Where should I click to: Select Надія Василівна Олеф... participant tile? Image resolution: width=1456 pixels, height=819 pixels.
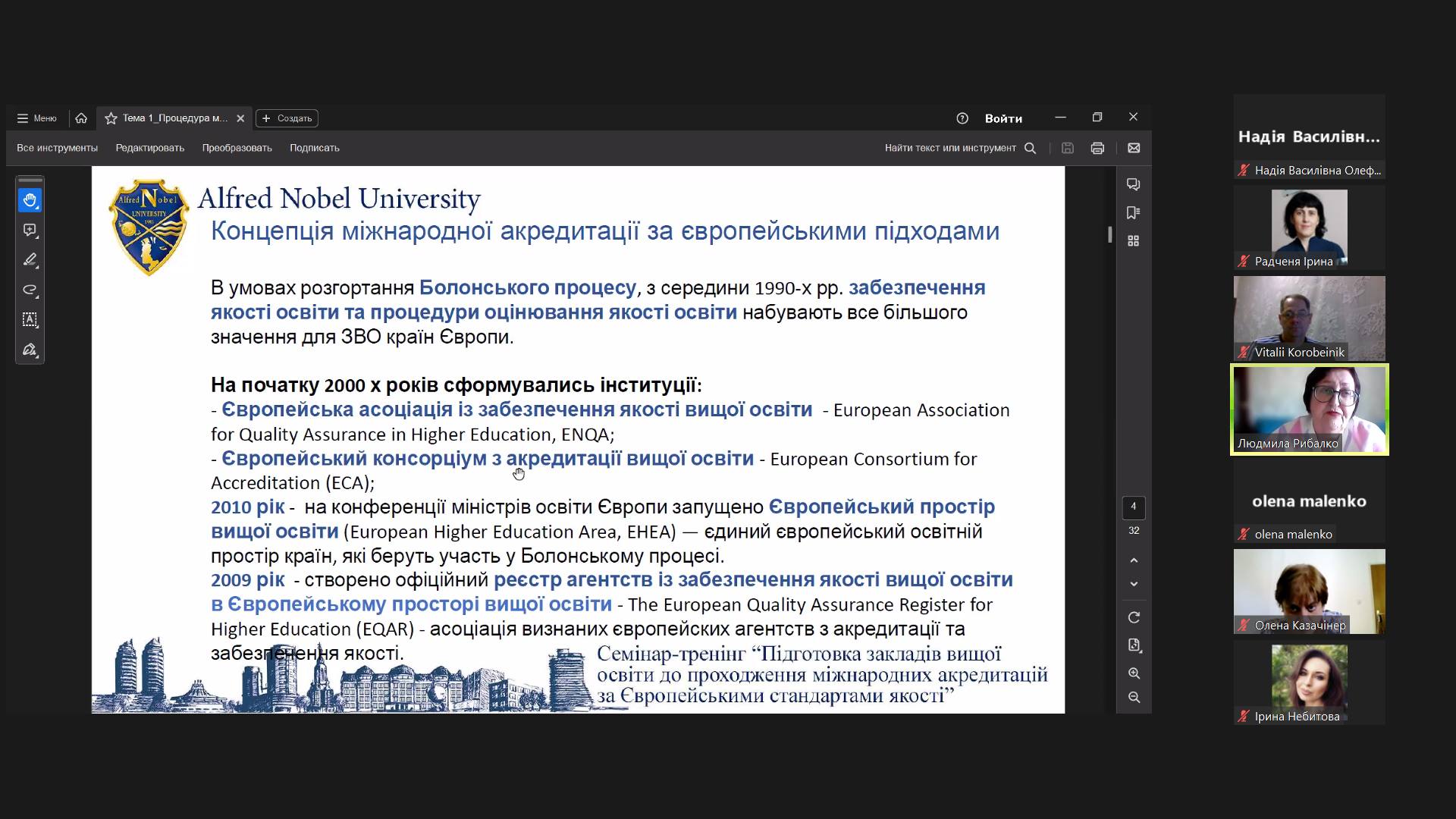(1309, 136)
